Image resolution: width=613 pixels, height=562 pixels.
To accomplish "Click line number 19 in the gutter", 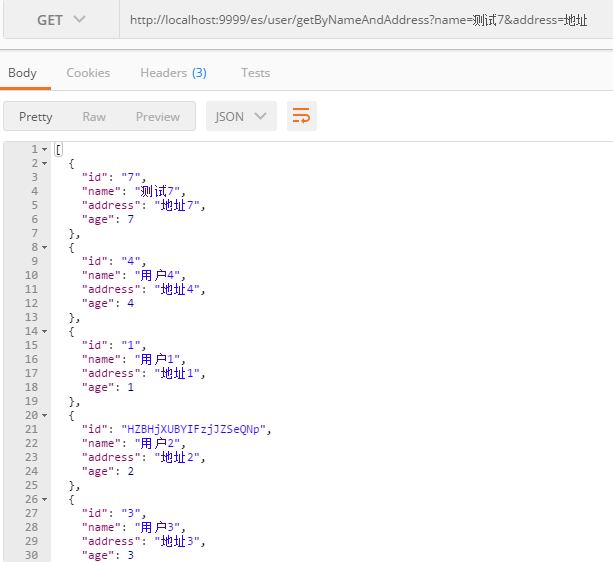I will tap(32, 401).
